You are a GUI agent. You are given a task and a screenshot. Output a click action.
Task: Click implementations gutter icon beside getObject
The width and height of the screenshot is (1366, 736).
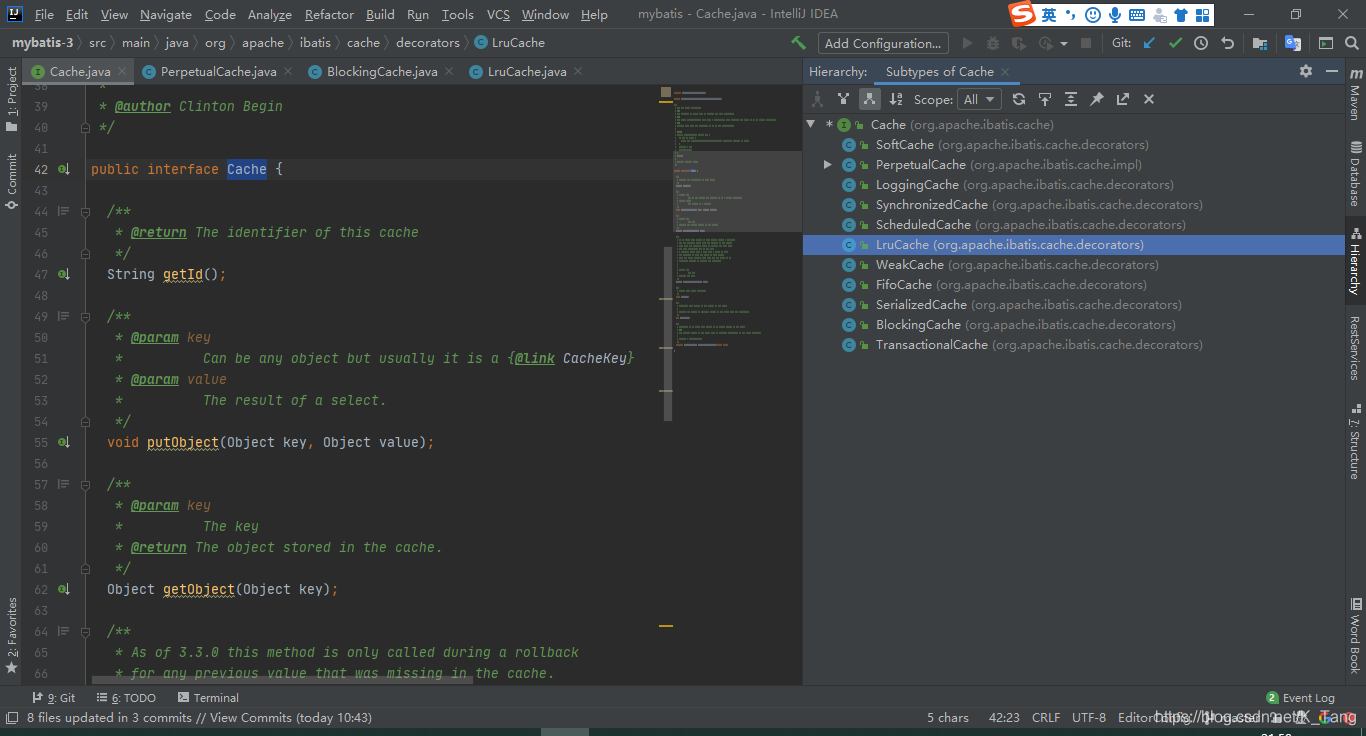tap(64, 589)
